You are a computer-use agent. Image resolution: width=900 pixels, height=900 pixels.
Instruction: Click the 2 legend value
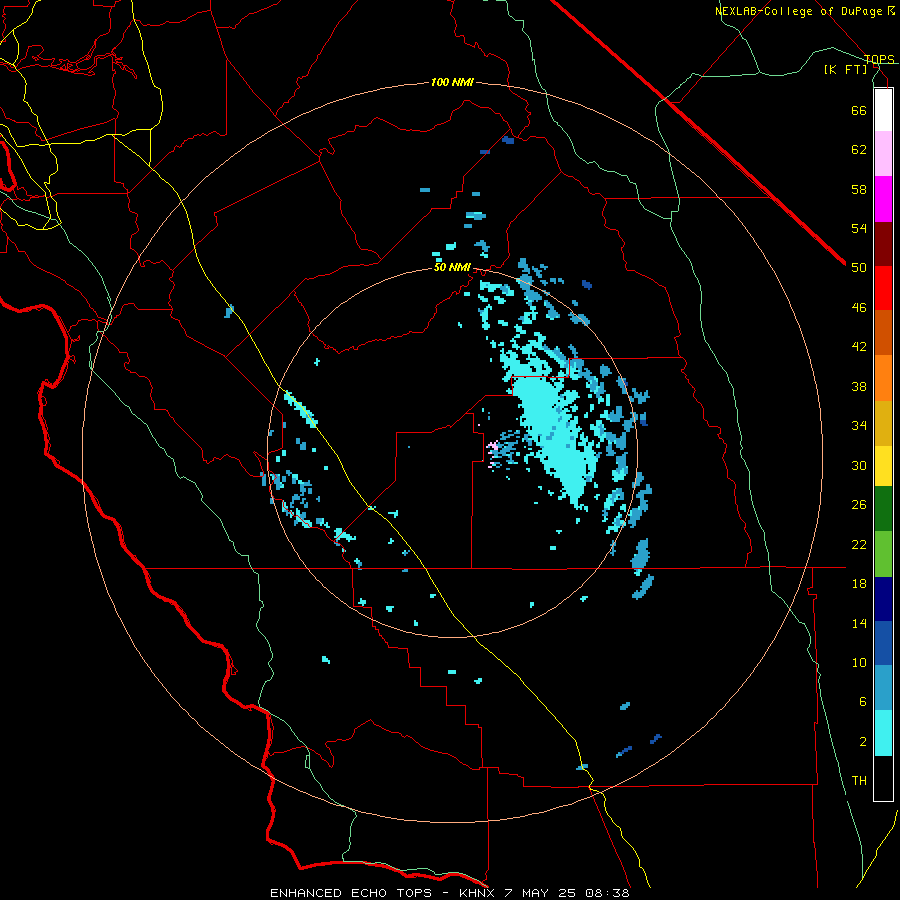tap(862, 742)
